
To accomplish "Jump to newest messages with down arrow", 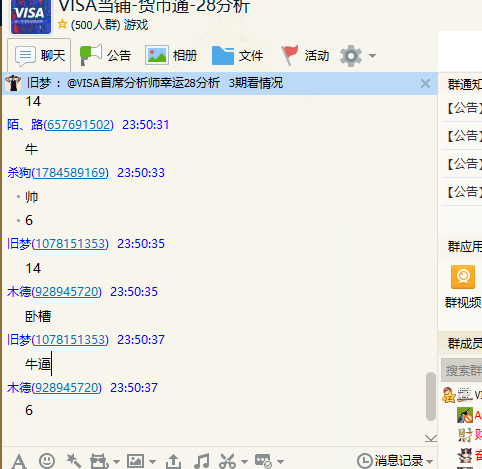I will click(x=431, y=438).
